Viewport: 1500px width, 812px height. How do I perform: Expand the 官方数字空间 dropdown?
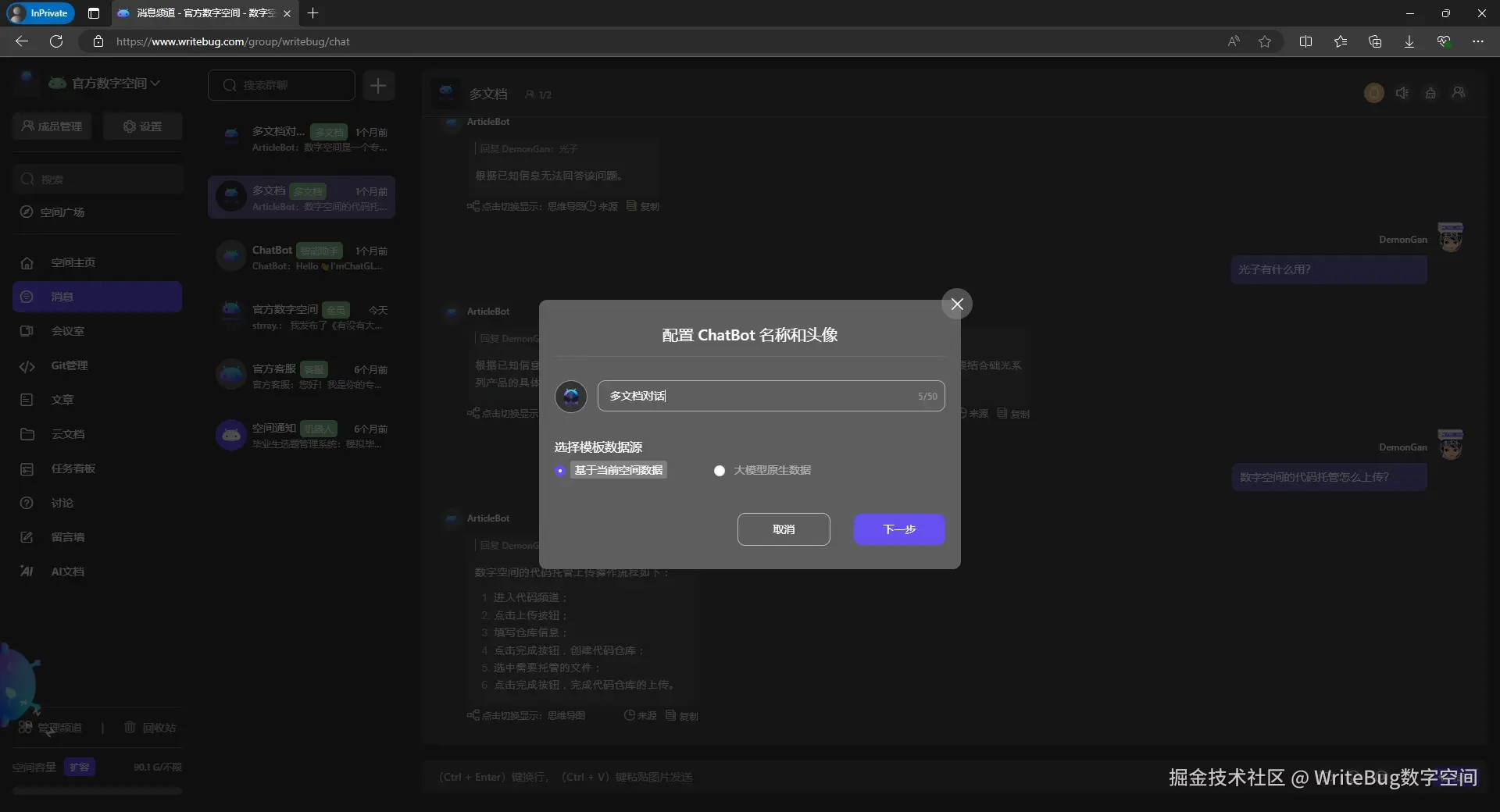(x=155, y=83)
